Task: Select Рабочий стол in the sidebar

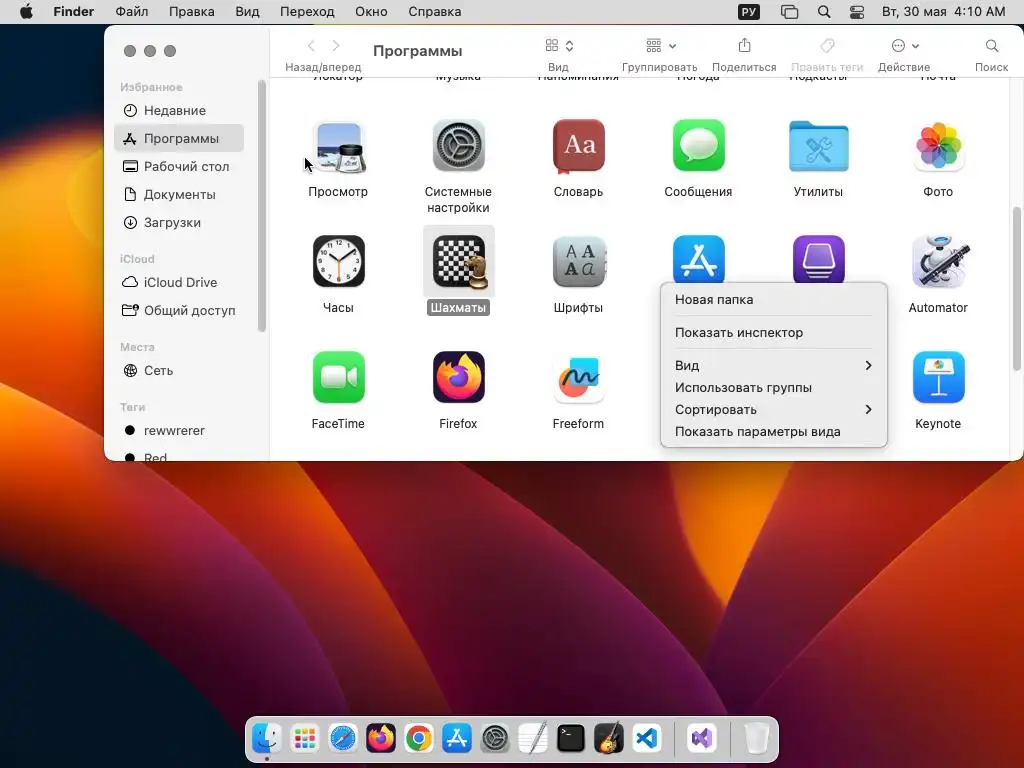Action: pos(179,167)
